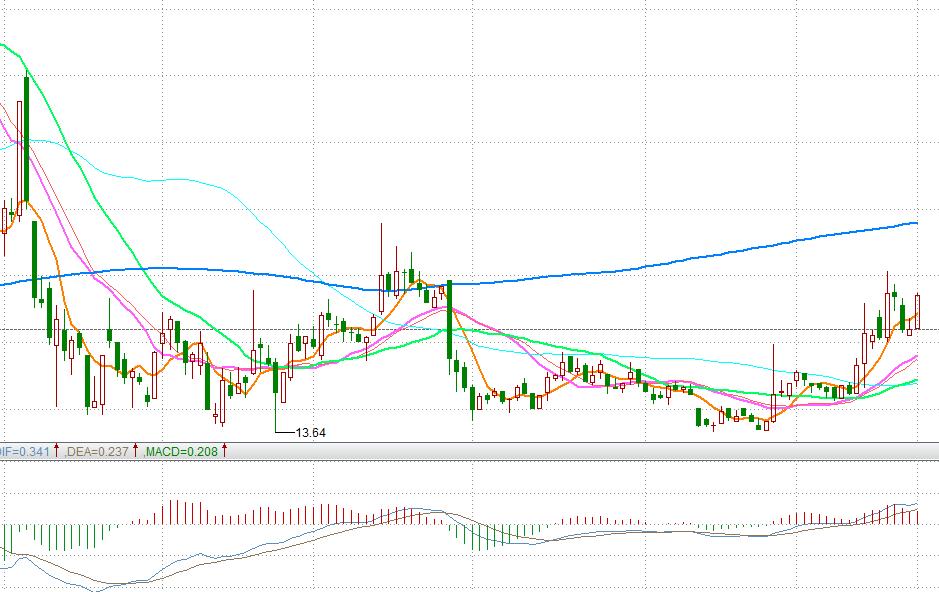Select the last candlestick at chart's right end
The height and width of the screenshot is (592, 939).
click(917, 311)
